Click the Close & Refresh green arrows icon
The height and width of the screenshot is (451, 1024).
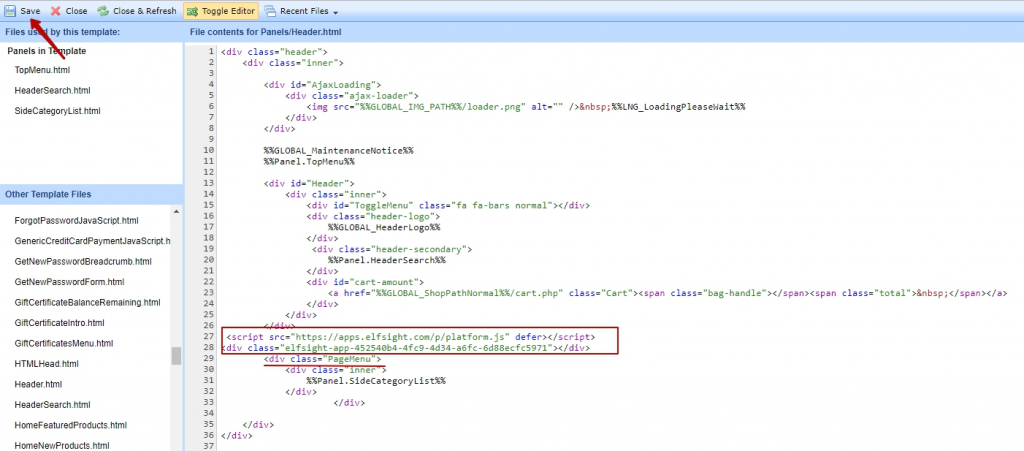103,11
